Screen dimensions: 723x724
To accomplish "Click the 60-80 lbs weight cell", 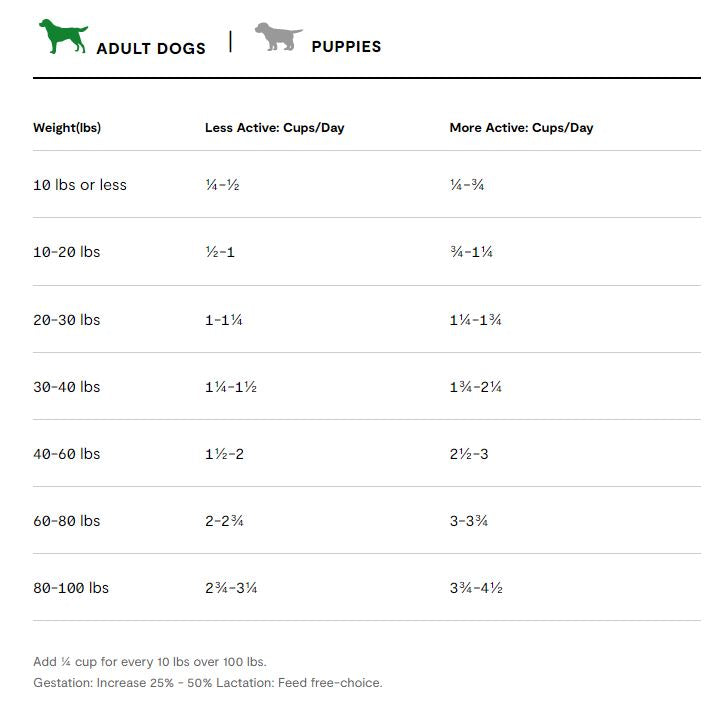I will pos(67,521).
